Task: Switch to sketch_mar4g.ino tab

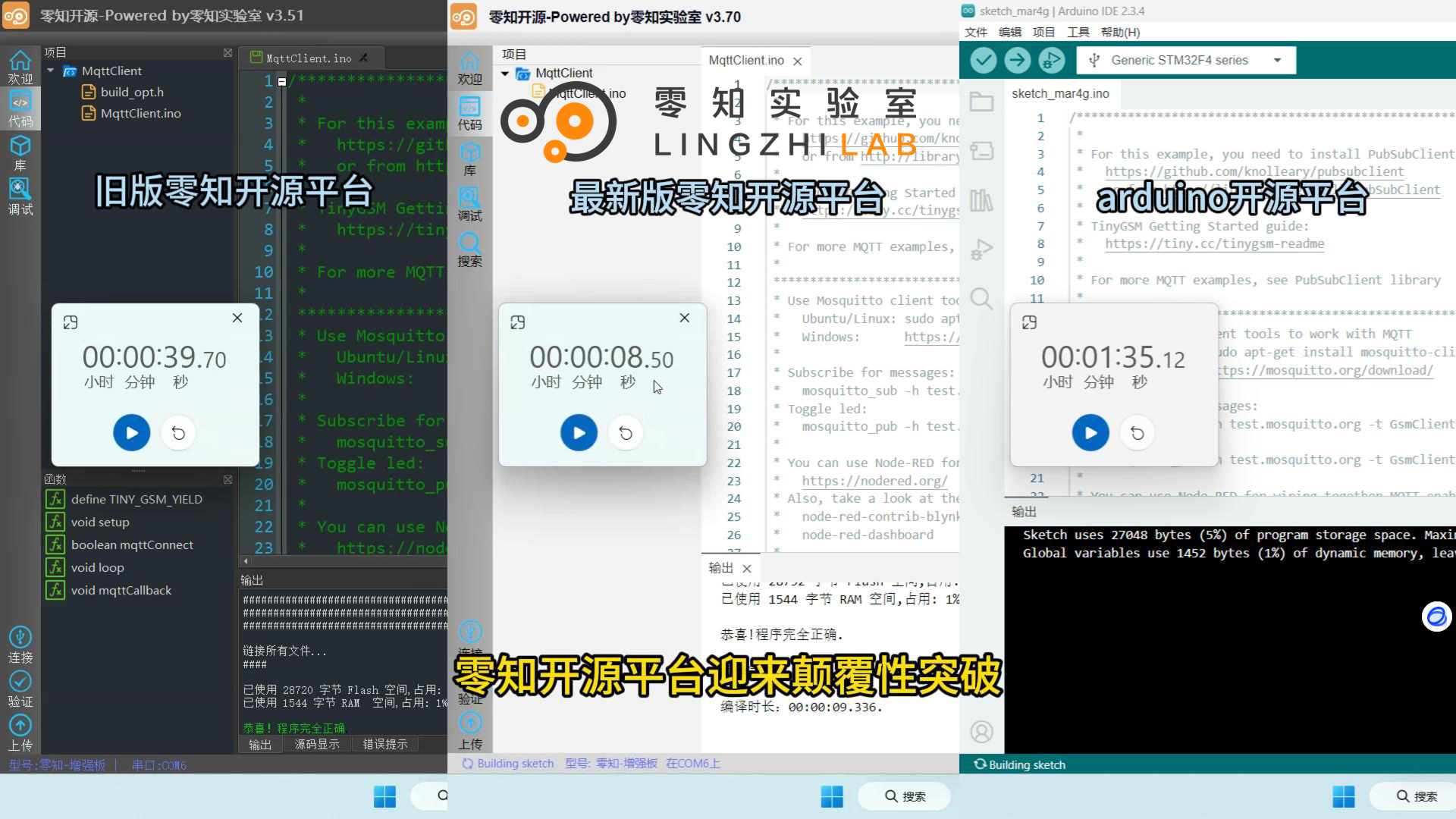Action: click(1060, 93)
